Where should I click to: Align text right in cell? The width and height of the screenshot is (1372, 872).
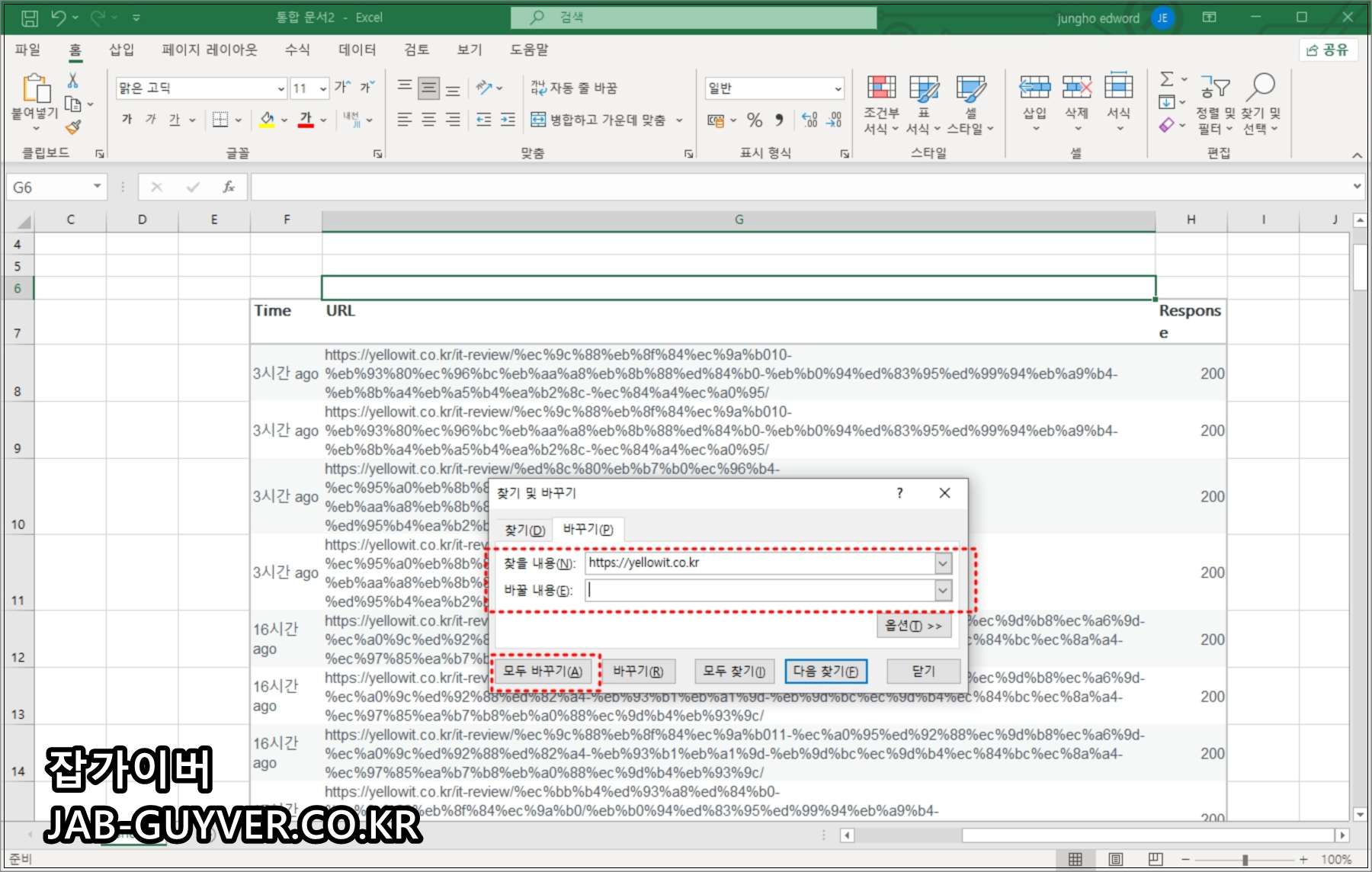pyautogui.click(x=453, y=120)
